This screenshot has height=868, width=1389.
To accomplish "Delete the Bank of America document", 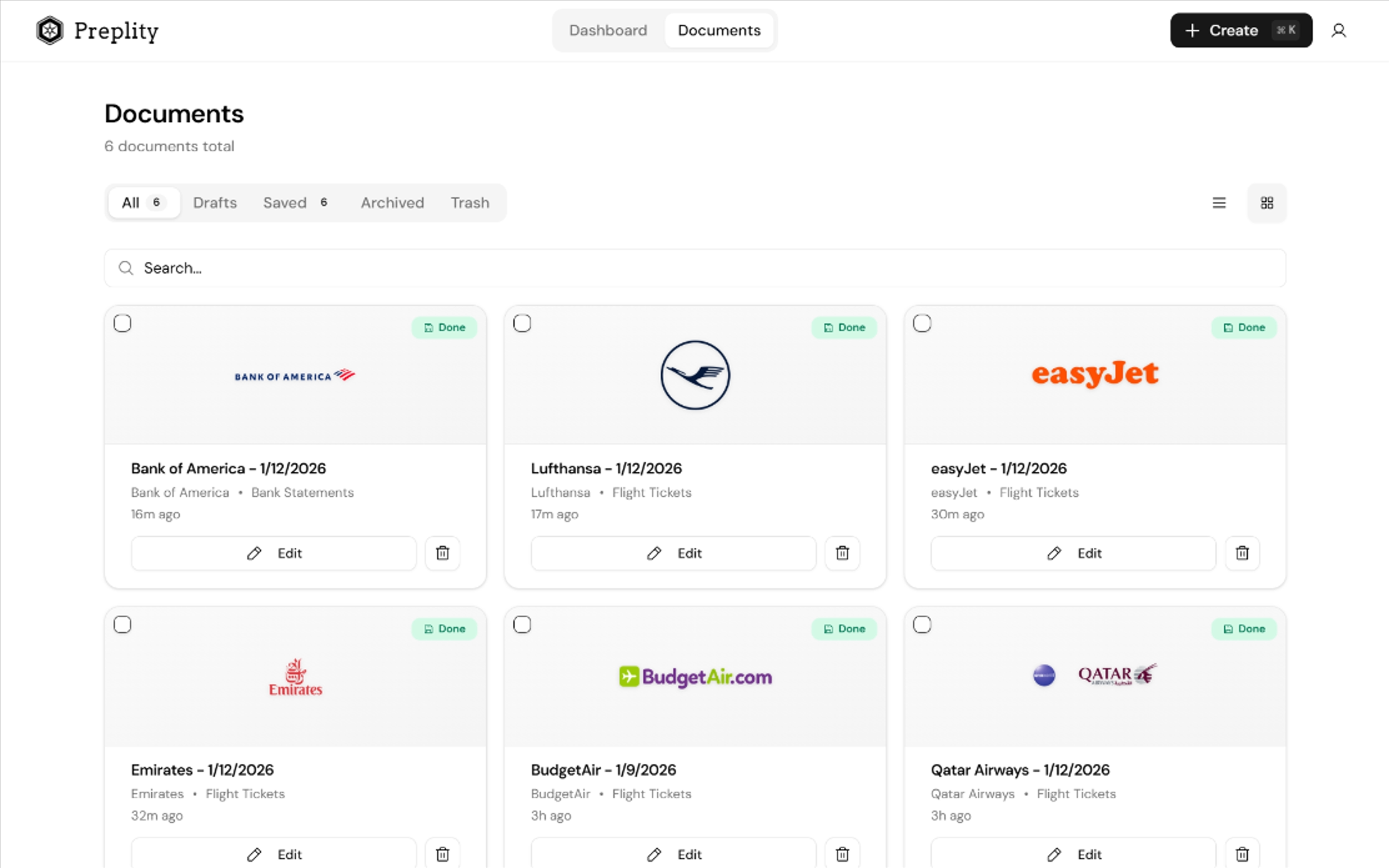I will tap(442, 553).
